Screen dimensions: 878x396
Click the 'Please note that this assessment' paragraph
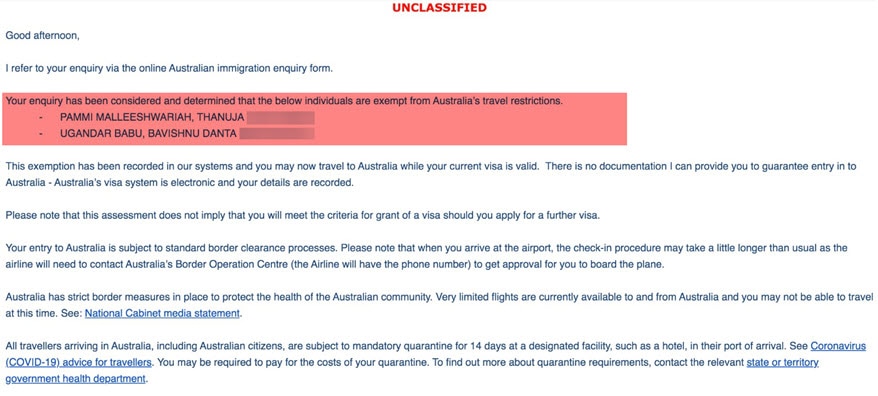[x=302, y=216]
